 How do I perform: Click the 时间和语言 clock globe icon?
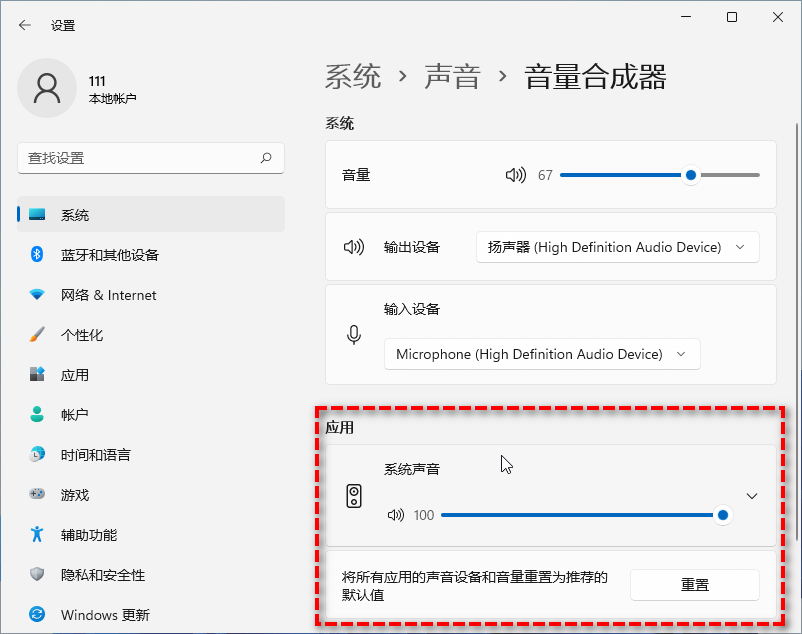[37, 454]
